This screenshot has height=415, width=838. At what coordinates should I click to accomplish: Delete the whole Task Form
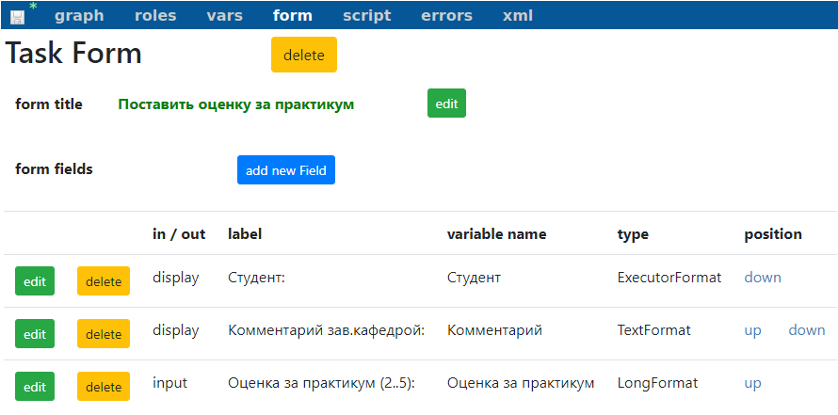(x=304, y=54)
